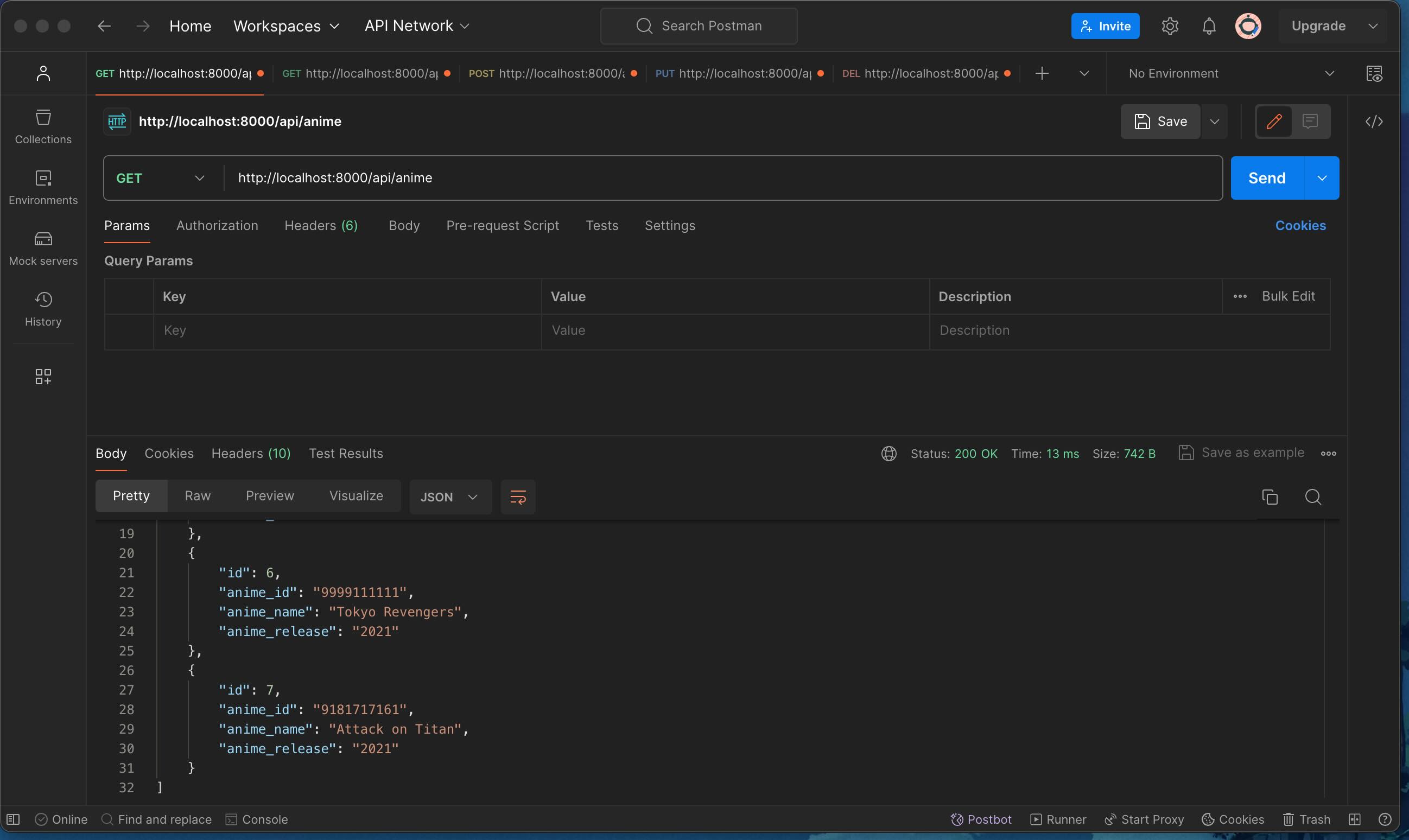Viewport: 1409px width, 840px height.
Task: Click the notifications bell icon
Action: [x=1209, y=26]
